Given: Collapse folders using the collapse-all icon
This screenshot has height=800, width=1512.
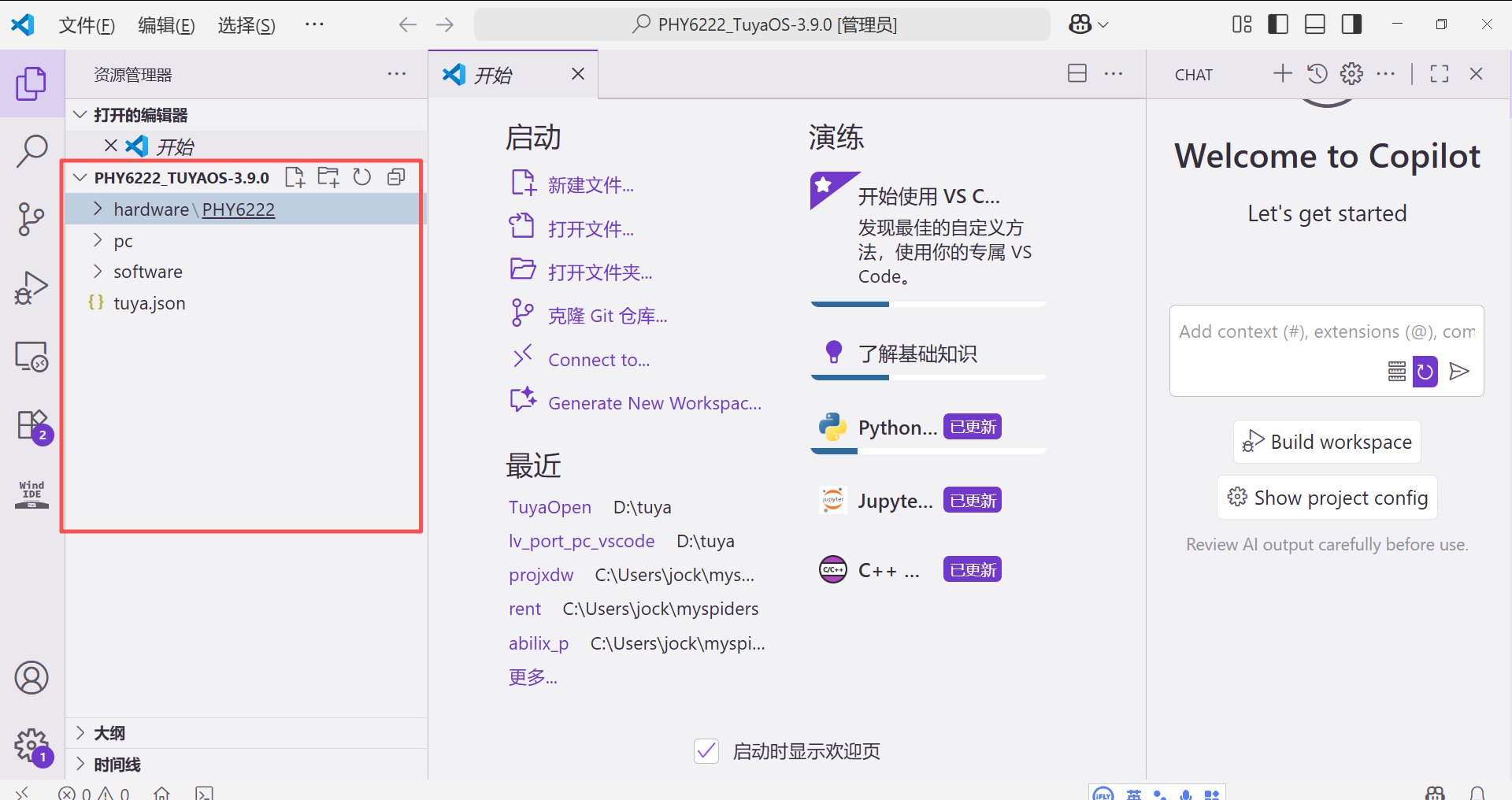Looking at the screenshot, I should (396, 177).
